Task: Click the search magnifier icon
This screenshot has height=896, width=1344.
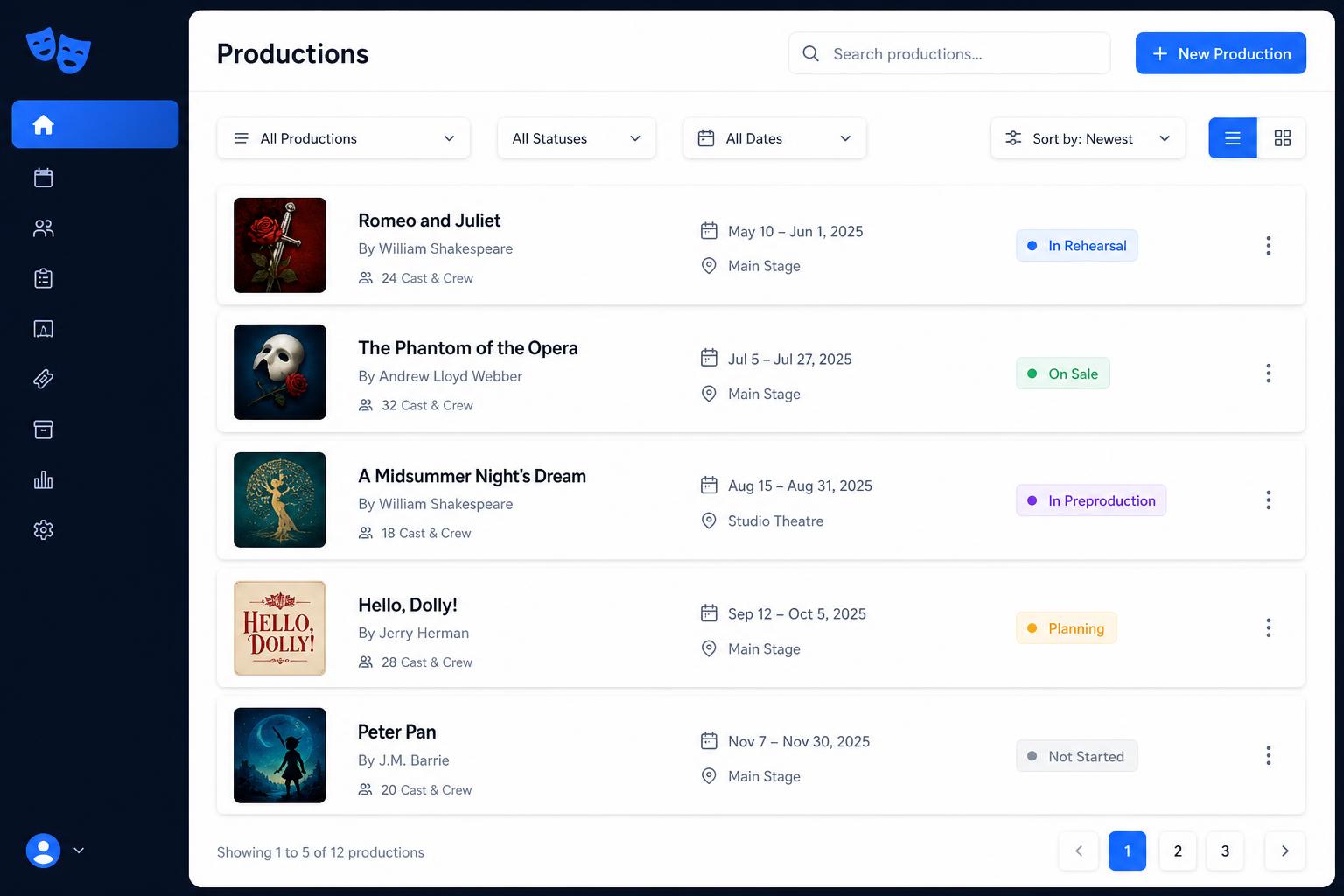Action: [x=811, y=53]
